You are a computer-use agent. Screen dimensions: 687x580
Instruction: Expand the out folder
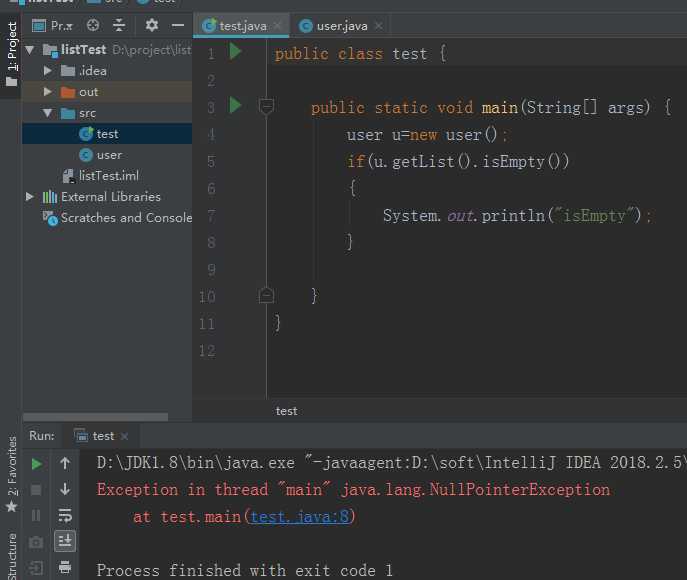pyautogui.click(x=47, y=92)
